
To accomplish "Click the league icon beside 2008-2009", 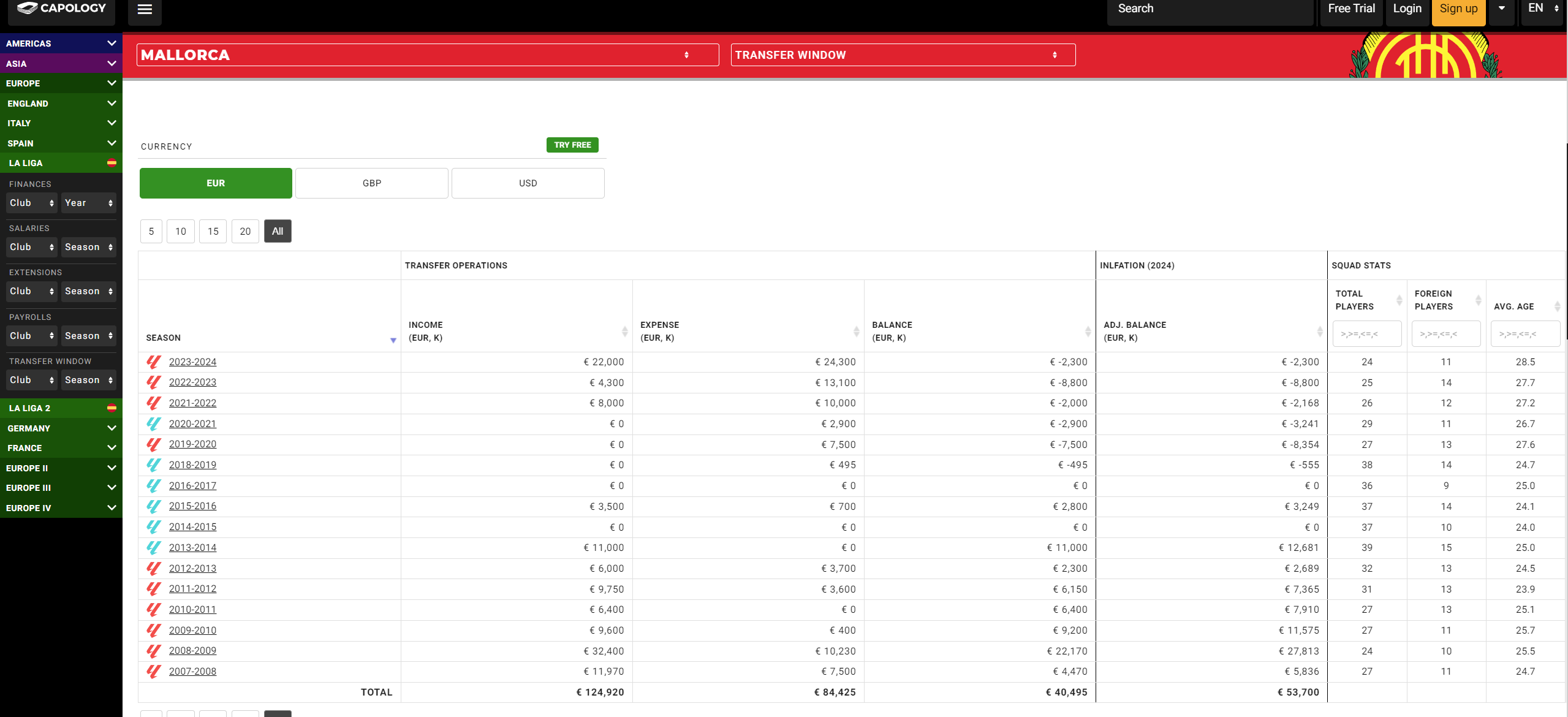I will (154, 651).
